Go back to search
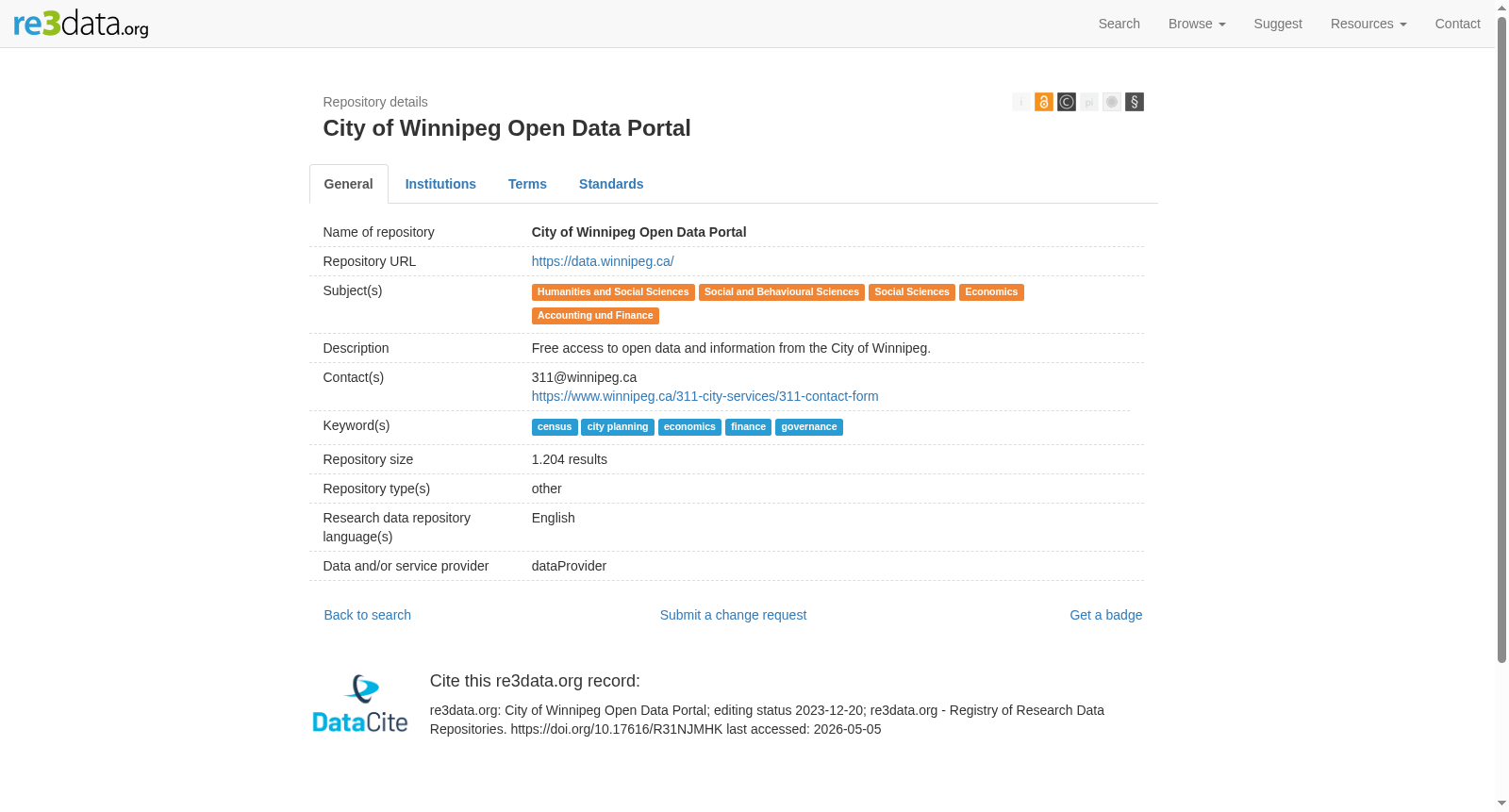 pyautogui.click(x=368, y=615)
